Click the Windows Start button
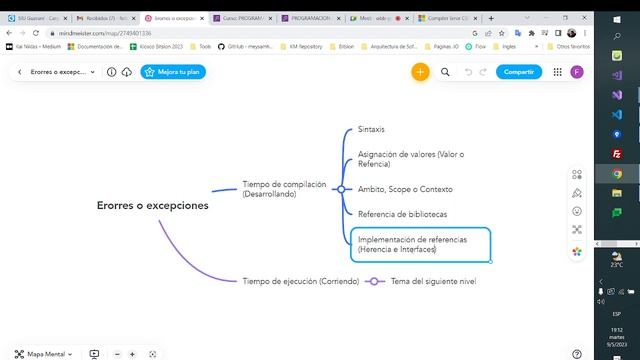The width and height of the screenshot is (640, 360). tap(617, 19)
